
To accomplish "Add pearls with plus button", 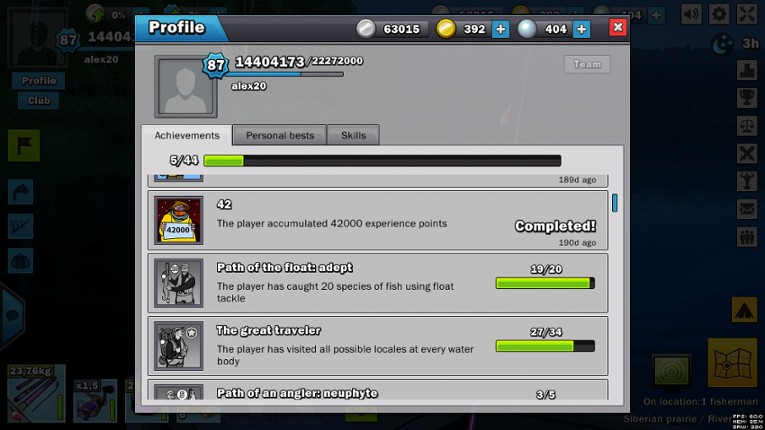I will (x=581, y=29).
